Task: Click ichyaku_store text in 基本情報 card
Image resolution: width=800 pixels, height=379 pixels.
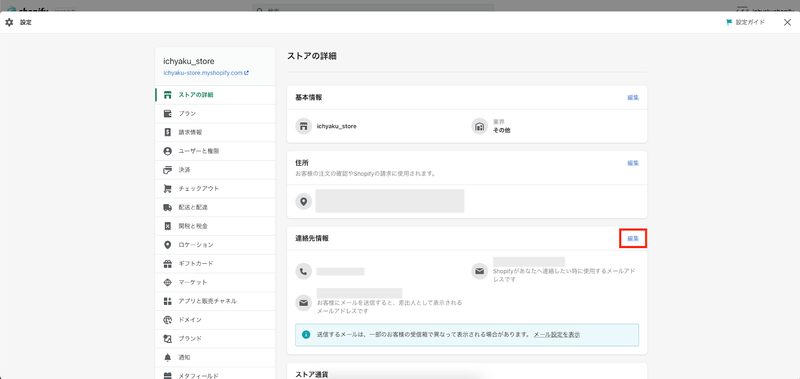Action: click(x=337, y=126)
